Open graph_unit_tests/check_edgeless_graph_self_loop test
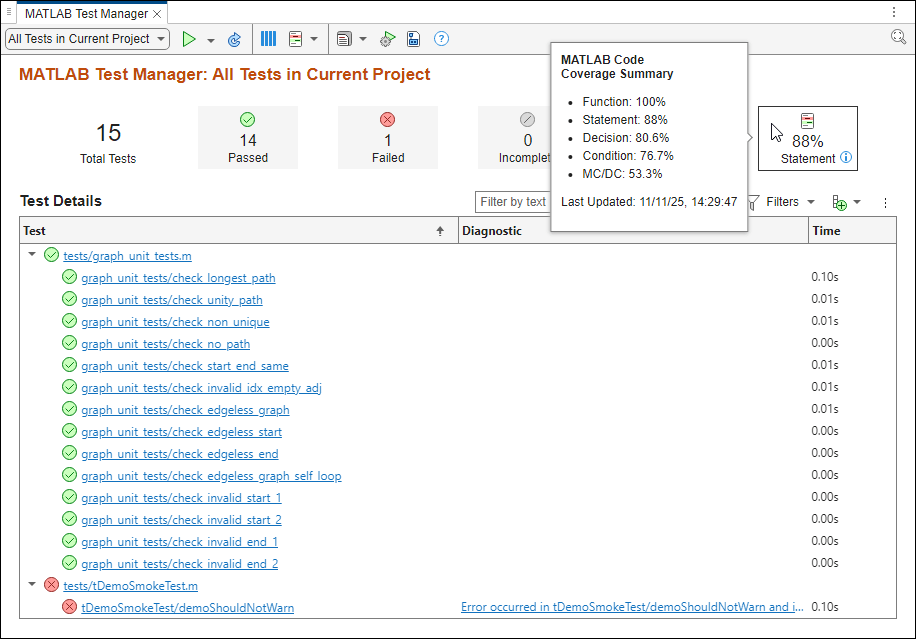This screenshot has width=916, height=639. tap(211, 476)
